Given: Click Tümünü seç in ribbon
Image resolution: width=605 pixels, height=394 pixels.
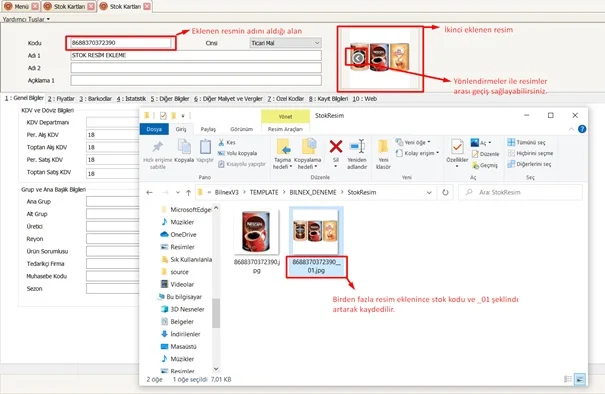Looking at the screenshot, I should click(x=526, y=142).
